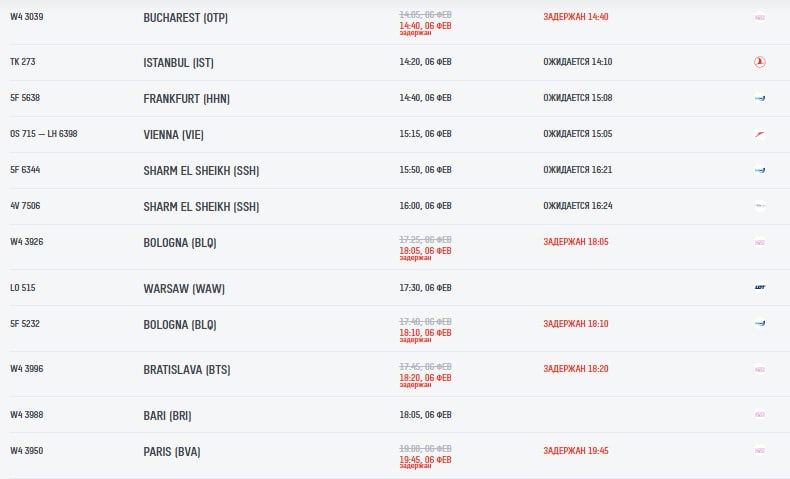
Task: Click the LOT logo on Warsaw row
Action: pyautogui.click(x=760, y=288)
